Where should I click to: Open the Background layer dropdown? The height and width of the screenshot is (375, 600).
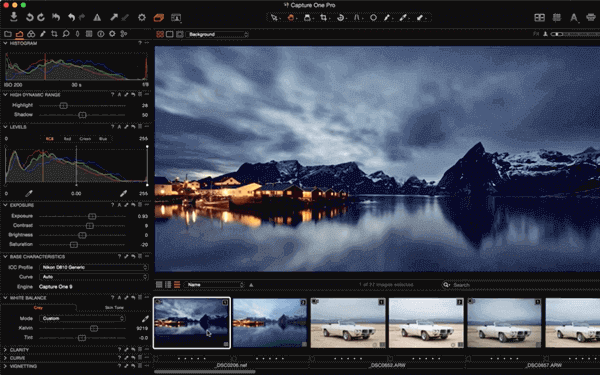tap(217, 34)
